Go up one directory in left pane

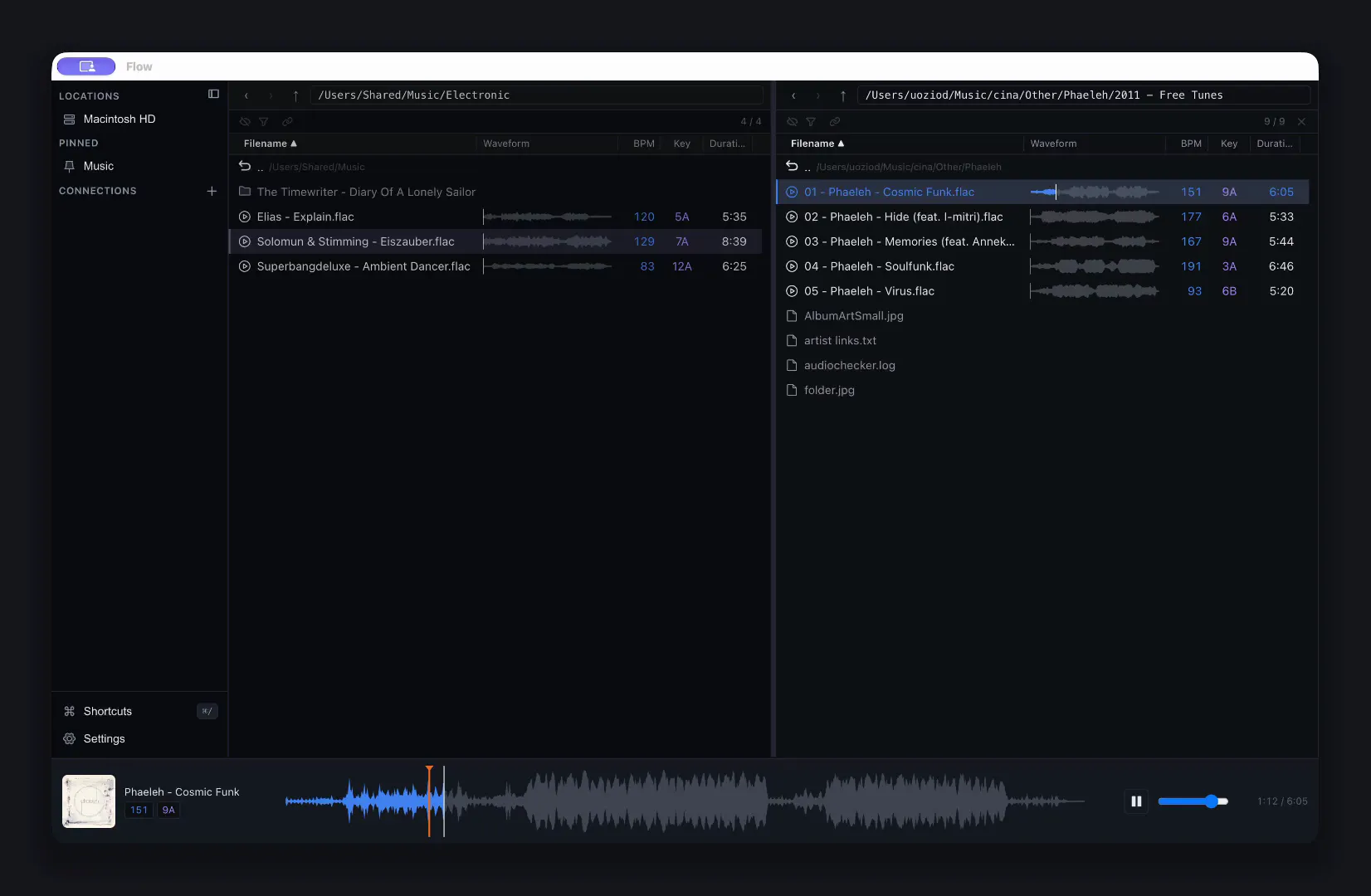click(x=295, y=95)
